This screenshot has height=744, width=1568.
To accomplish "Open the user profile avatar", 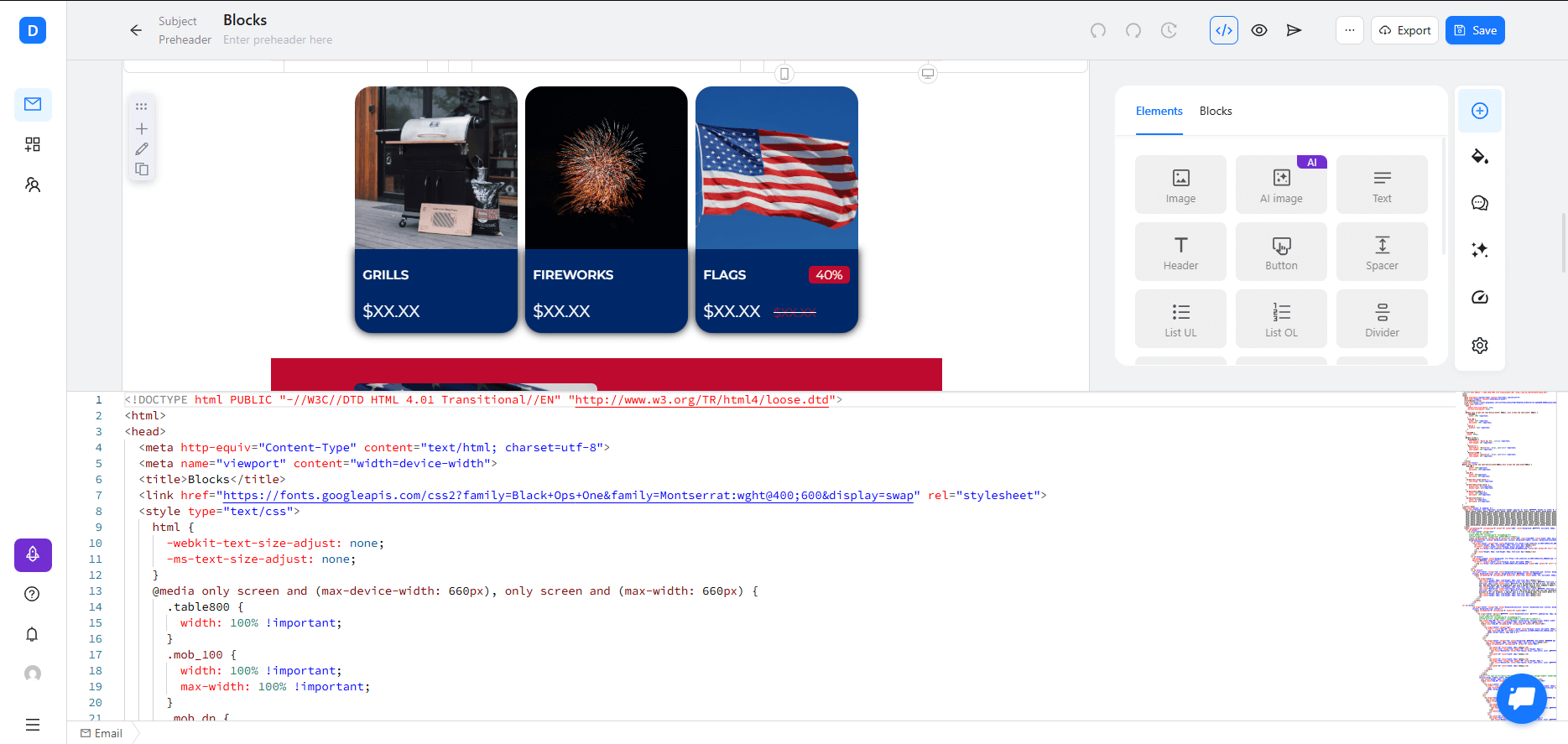I will pyautogui.click(x=33, y=674).
